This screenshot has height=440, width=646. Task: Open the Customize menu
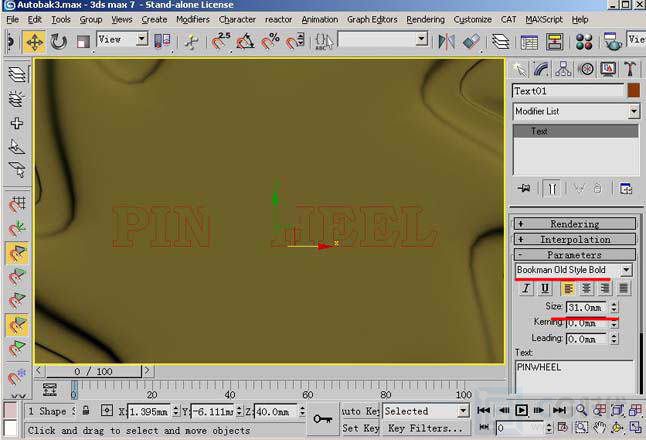tap(472, 20)
